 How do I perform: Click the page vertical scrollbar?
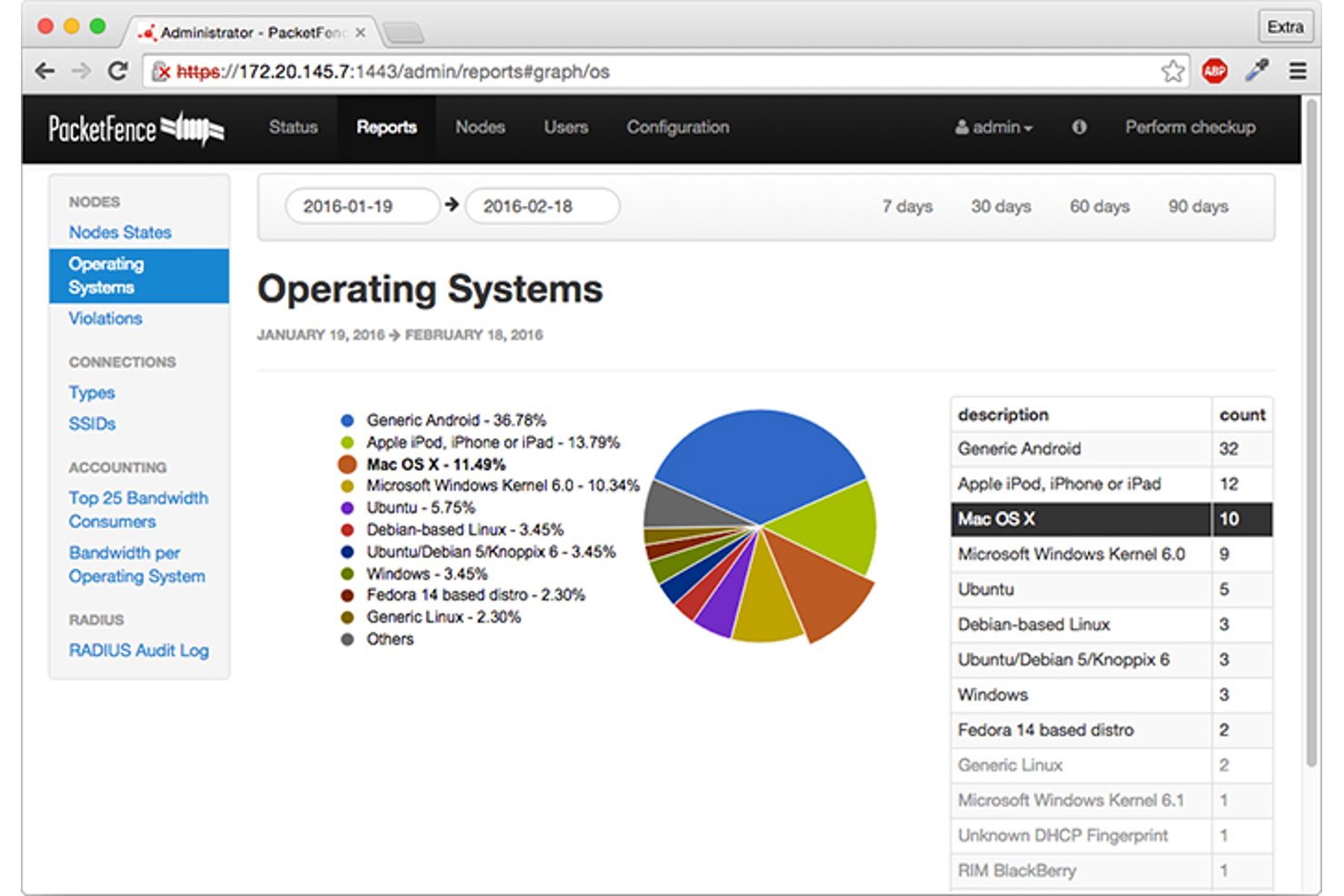tap(1311, 434)
